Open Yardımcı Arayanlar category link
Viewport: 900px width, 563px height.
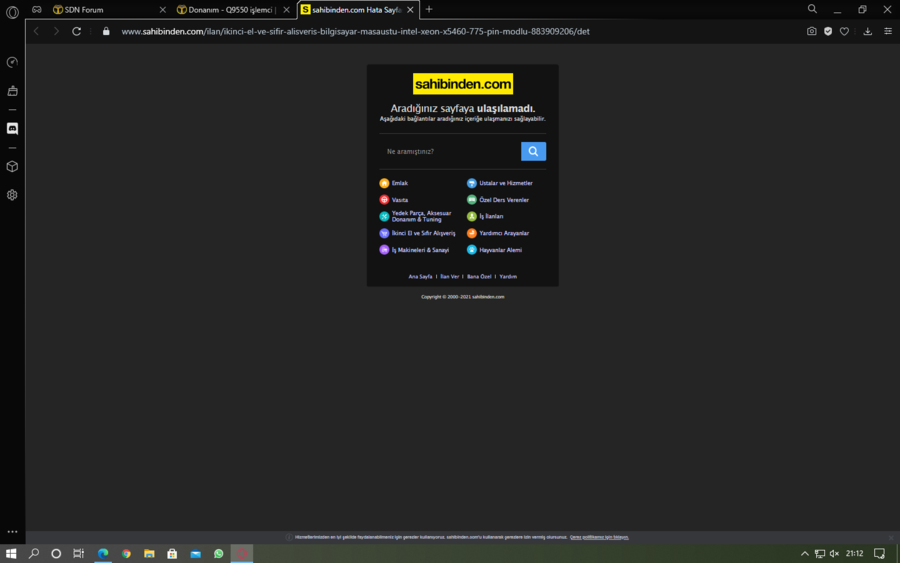pyautogui.click(x=504, y=233)
